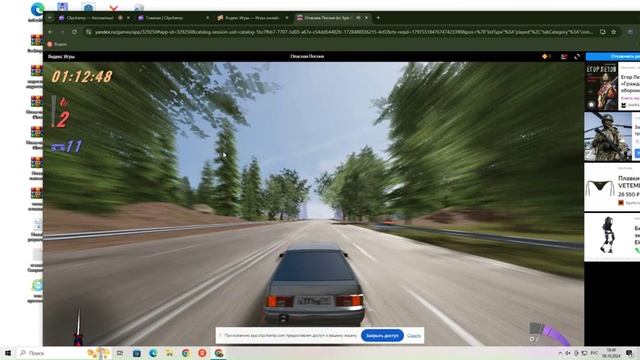Expand the tab search dropdown arrow
Viewport: 640px width, 360px height.
tap(50, 18)
